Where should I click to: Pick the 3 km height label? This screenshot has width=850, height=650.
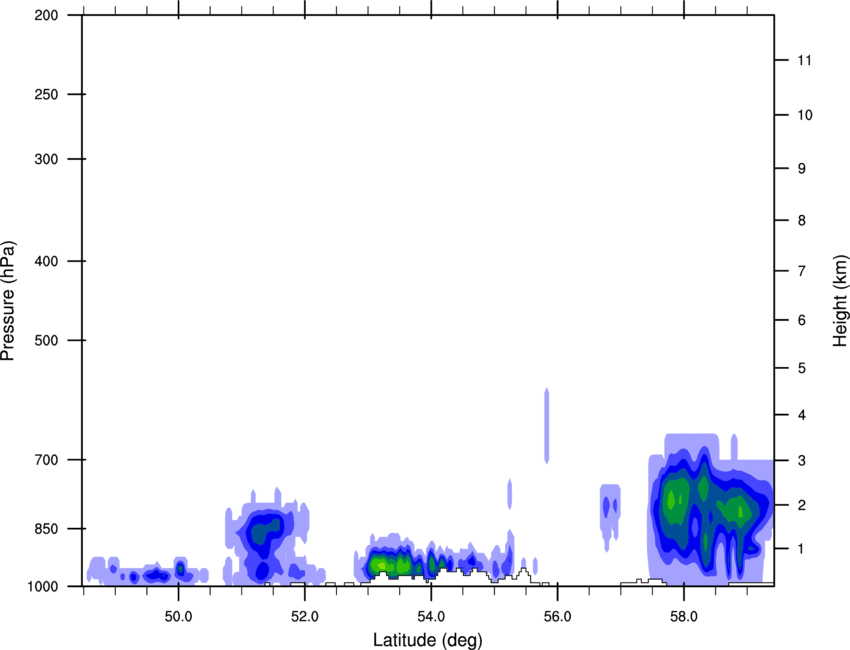pyautogui.click(x=802, y=460)
